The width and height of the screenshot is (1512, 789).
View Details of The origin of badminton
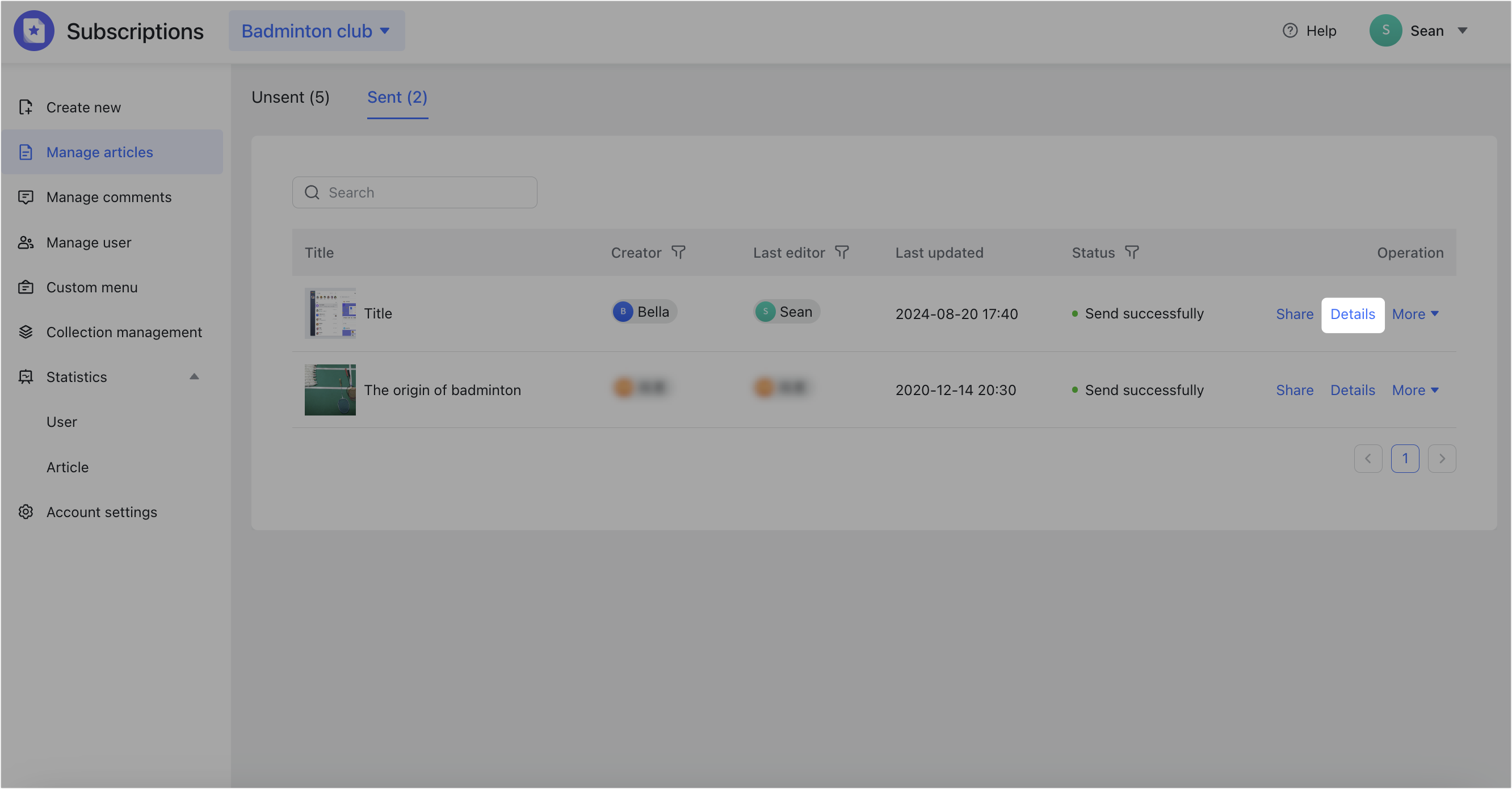[1353, 391]
